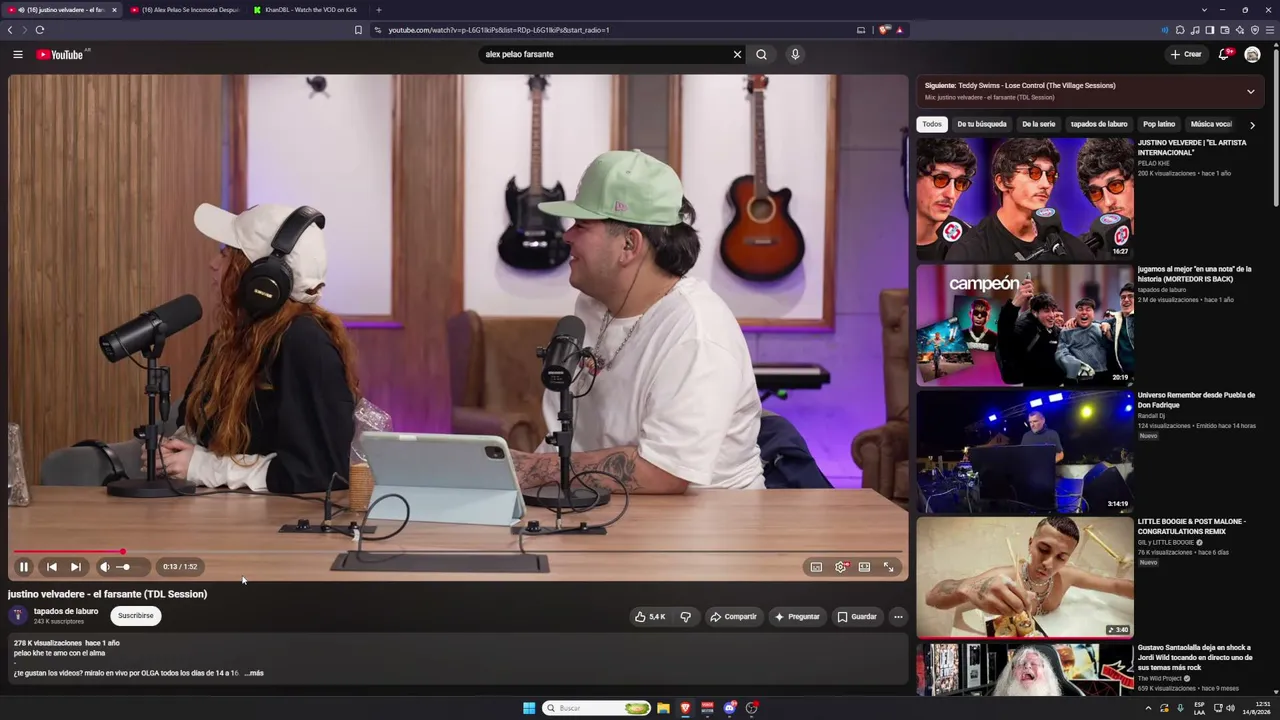
Task: Switch to theater mode
Action: (864, 567)
